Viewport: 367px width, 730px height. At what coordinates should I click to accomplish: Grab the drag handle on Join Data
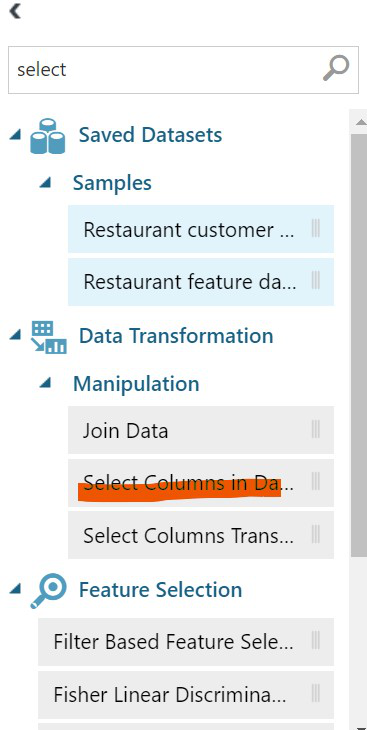[315, 429]
